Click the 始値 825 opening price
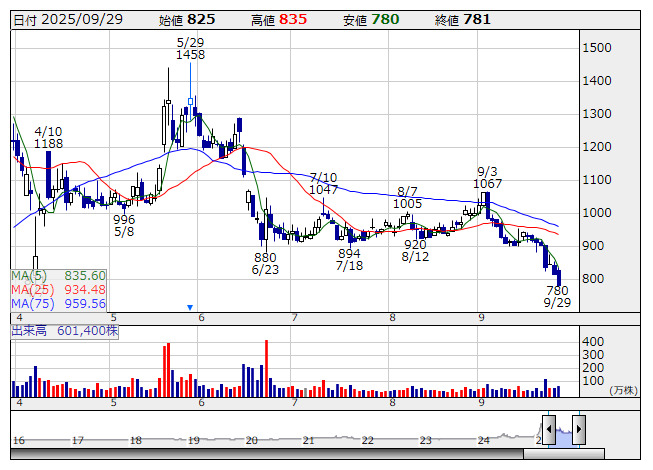The width and height of the screenshot is (653, 470). coord(187,20)
